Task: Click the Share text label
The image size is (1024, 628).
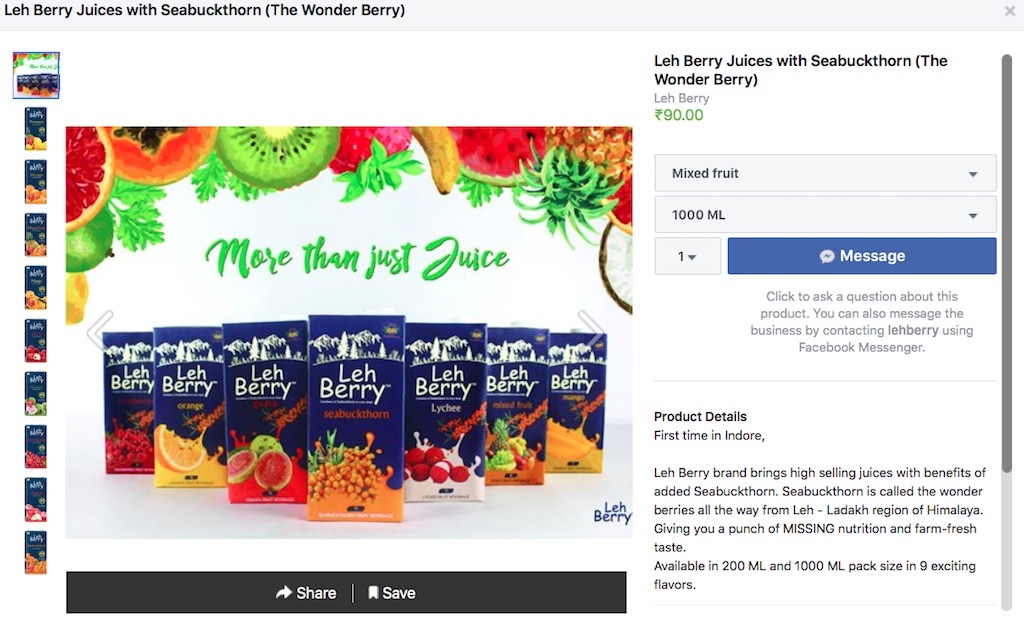Action: [x=316, y=593]
